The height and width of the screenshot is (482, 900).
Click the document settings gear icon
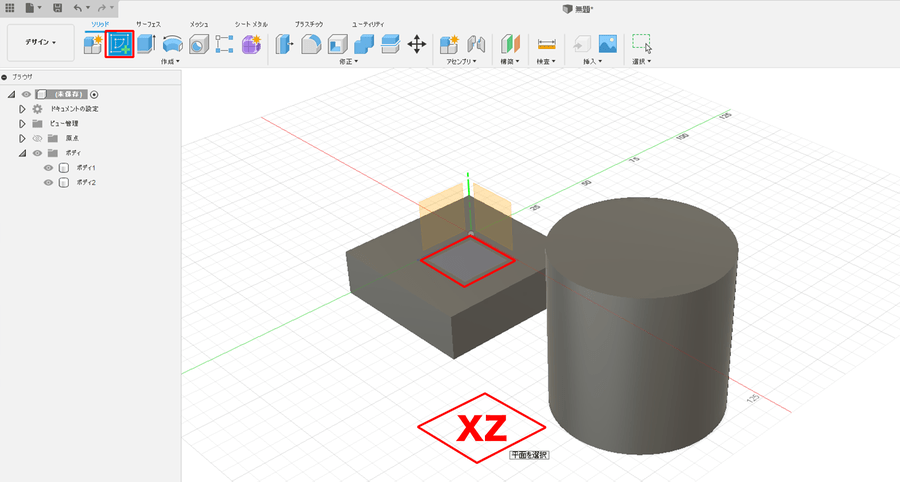[x=37, y=109]
